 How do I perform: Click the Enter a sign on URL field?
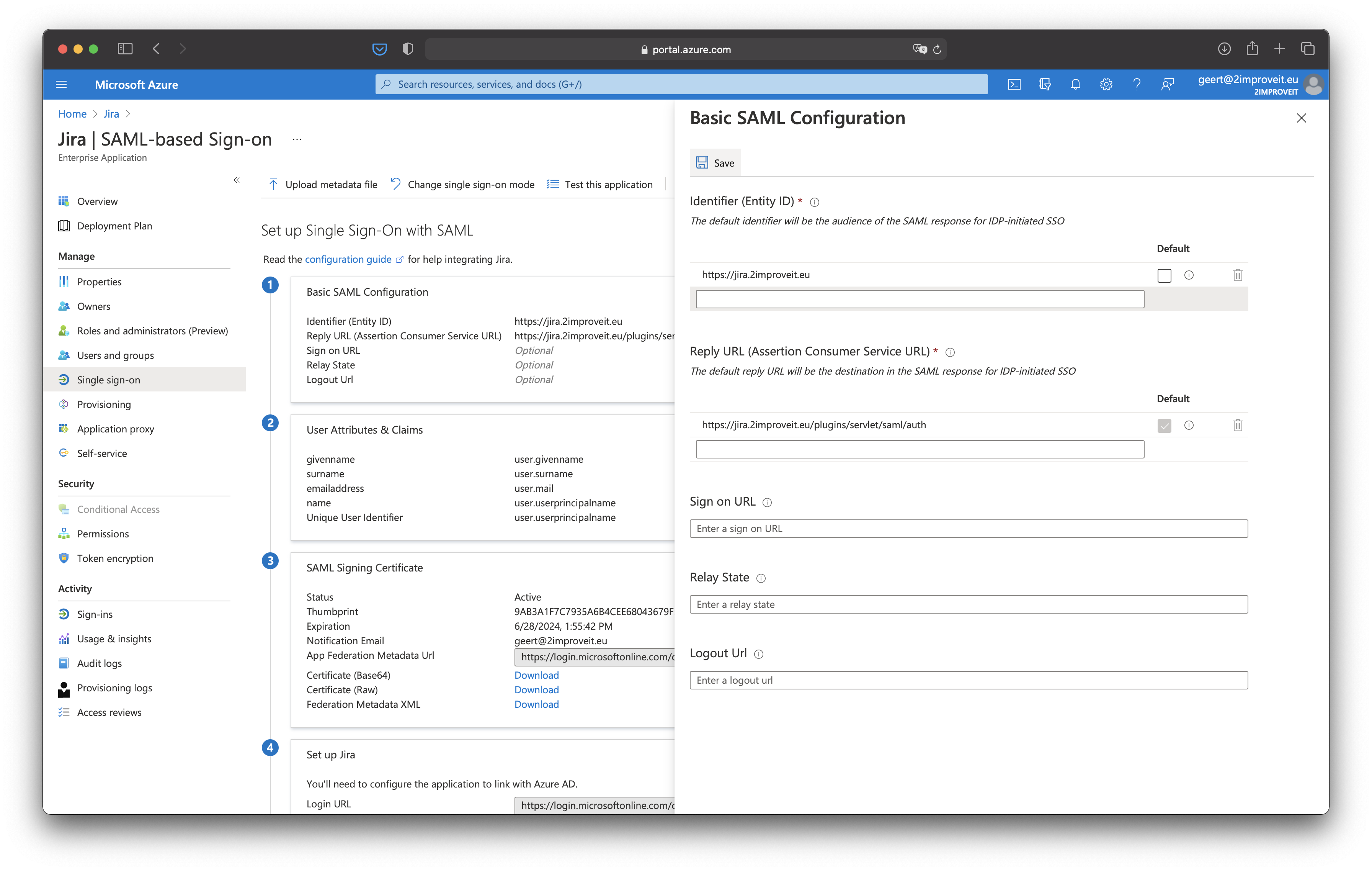969,529
